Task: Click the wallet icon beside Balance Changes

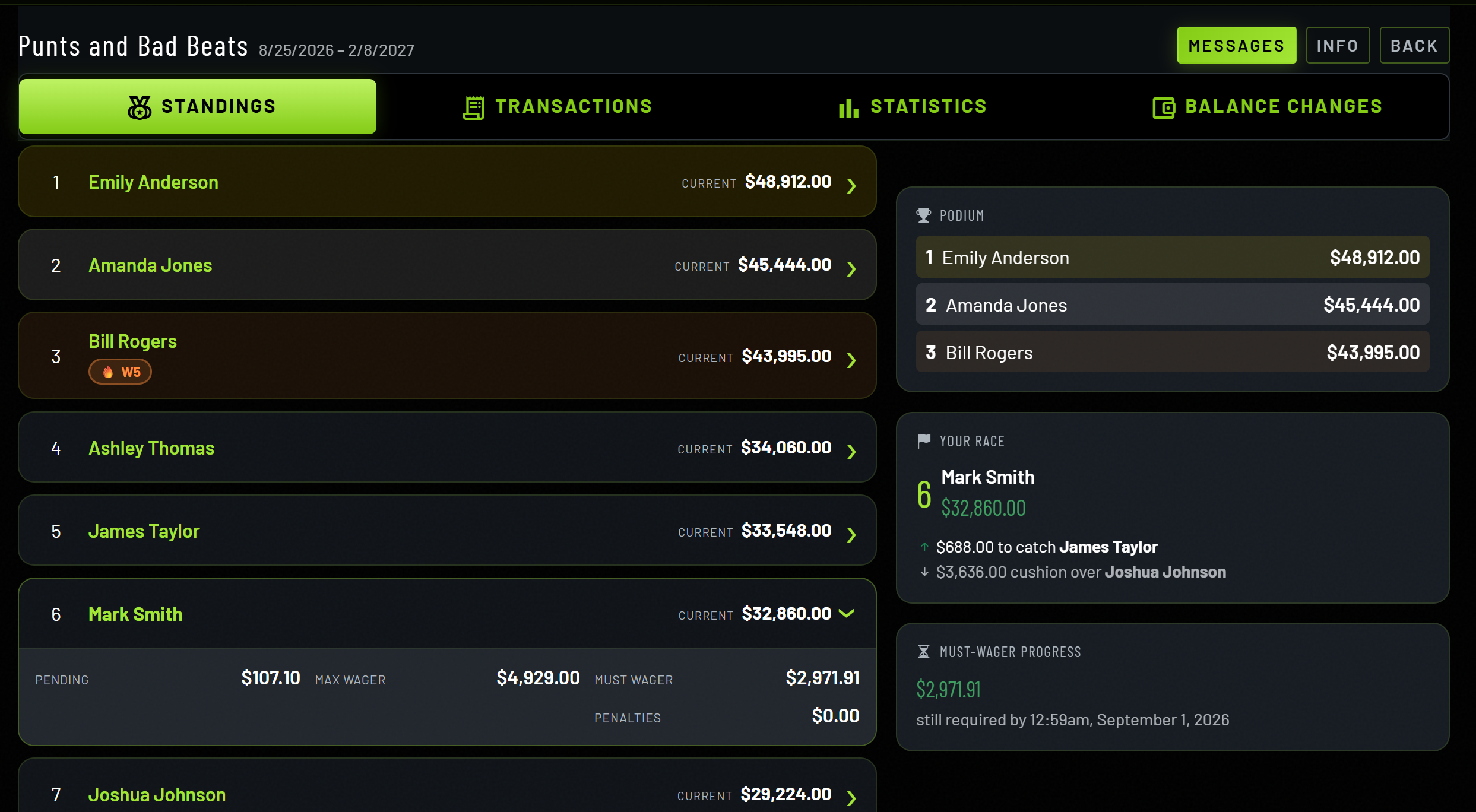Action: 1164,107
